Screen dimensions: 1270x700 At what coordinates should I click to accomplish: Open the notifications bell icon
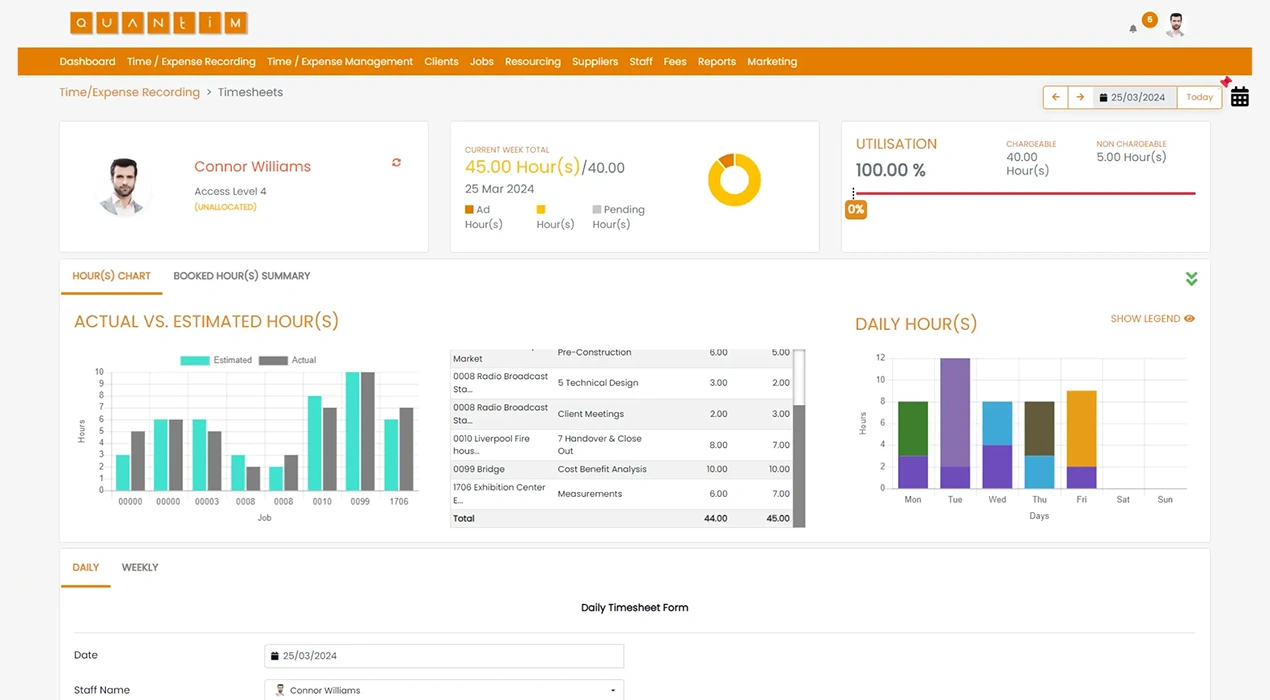[1133, 29]
